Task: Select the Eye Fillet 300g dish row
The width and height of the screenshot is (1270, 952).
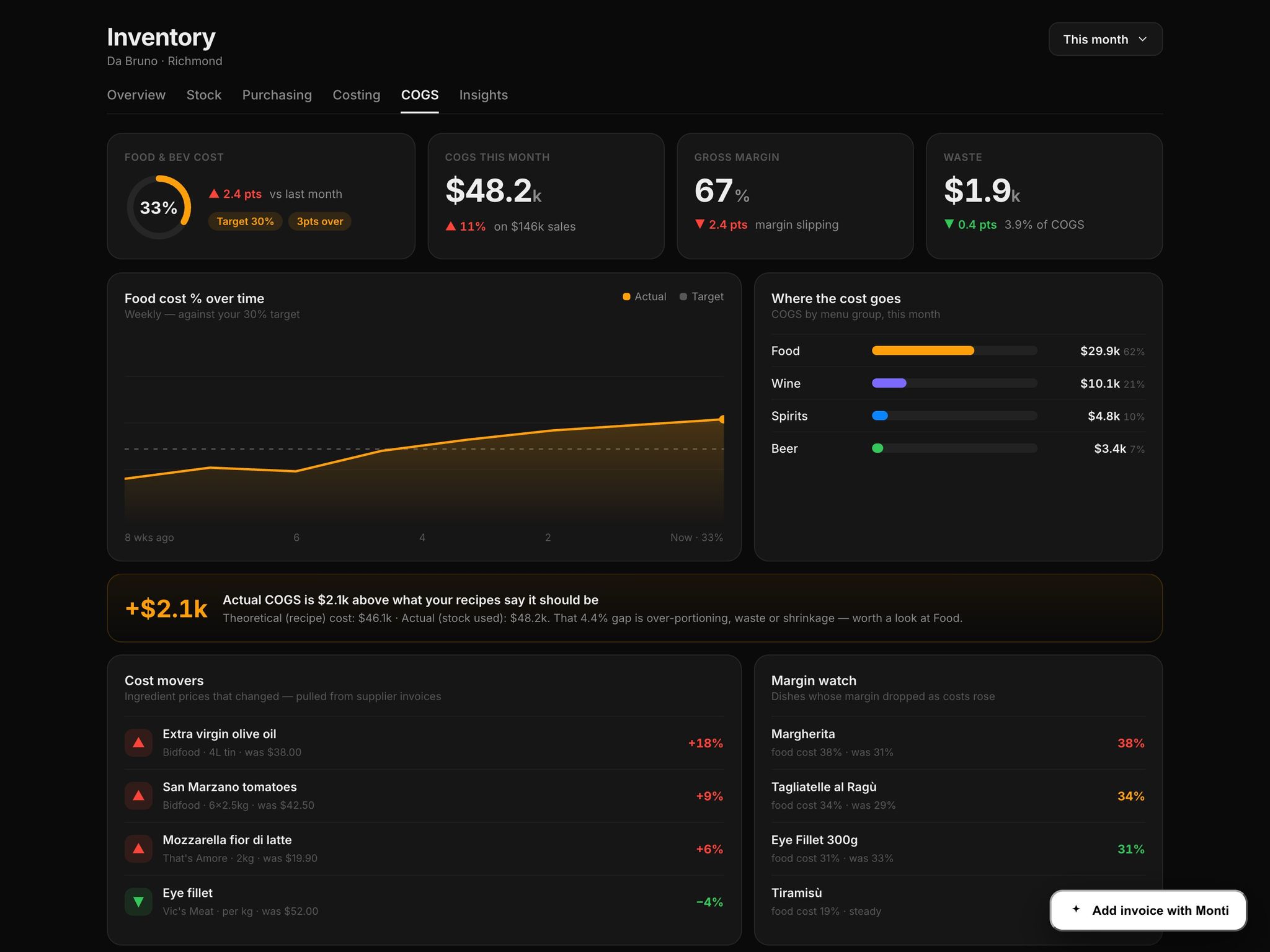Action: pos(957,848)
